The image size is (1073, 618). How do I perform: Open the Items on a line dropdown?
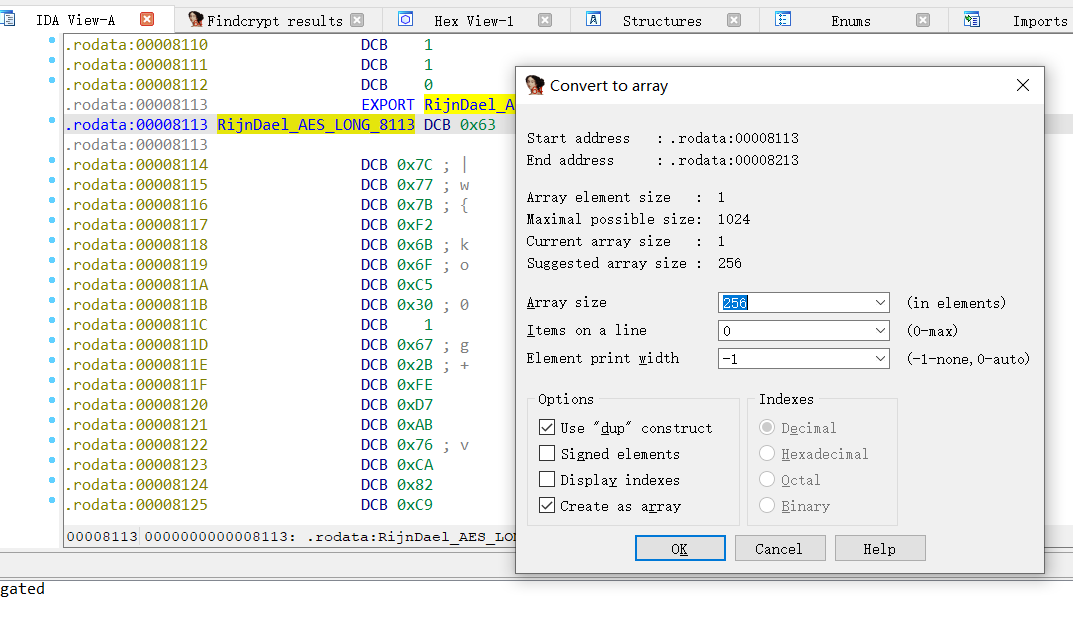pyautogui.click(x=880, y=331)
